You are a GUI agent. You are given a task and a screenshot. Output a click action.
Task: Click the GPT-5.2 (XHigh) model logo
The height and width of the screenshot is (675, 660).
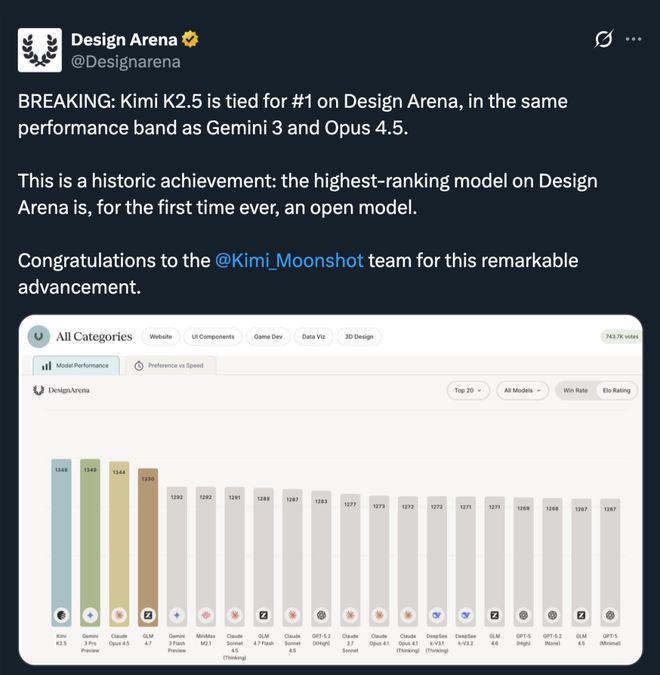[x=321, y=615]
